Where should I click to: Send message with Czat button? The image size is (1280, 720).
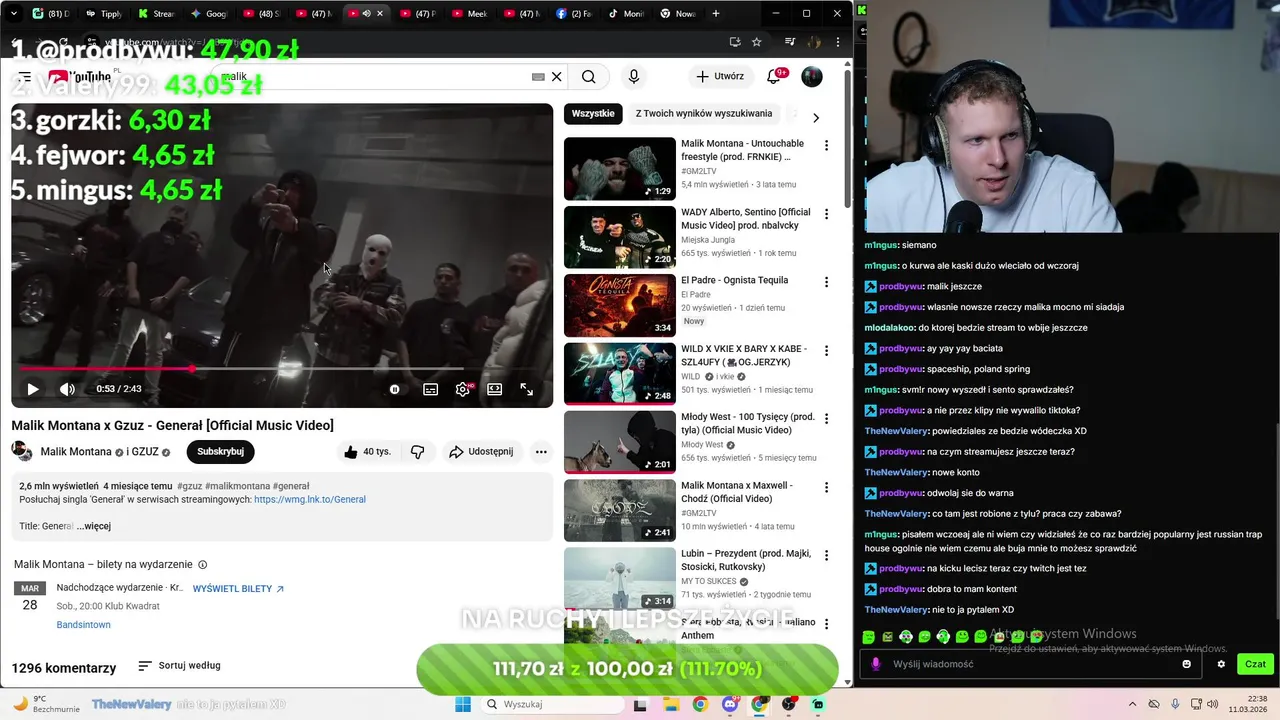(1255, 664)
